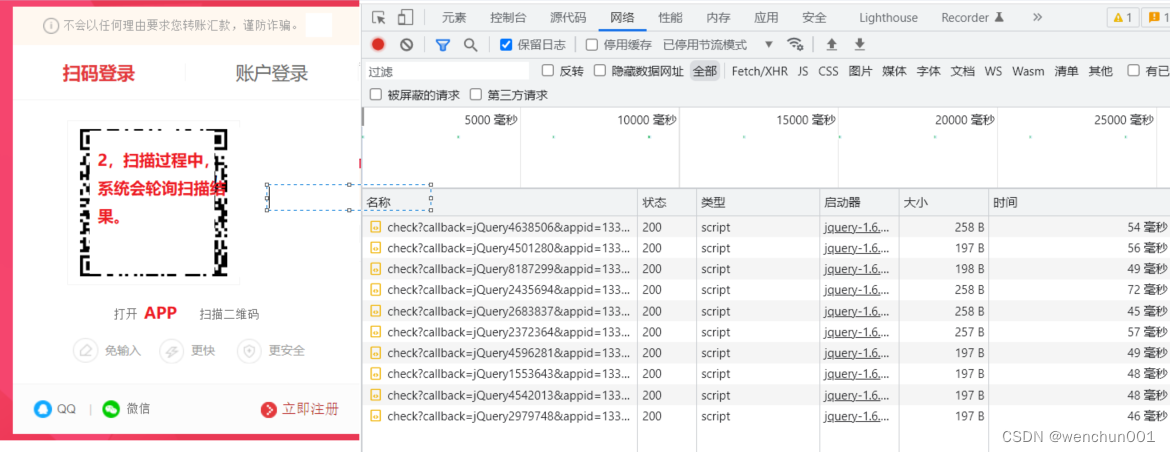Switch to 源代码 tab

click(568, 17)
